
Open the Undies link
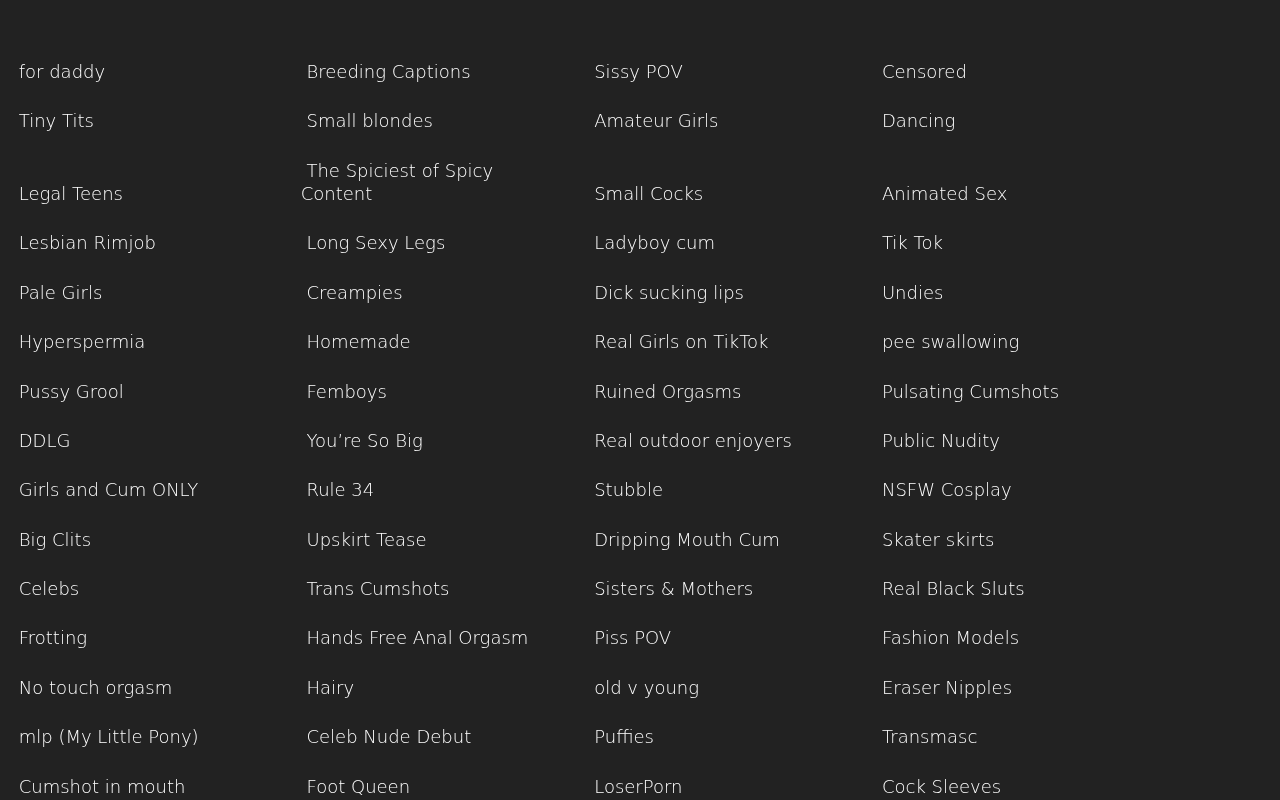(x=912, y=293)
